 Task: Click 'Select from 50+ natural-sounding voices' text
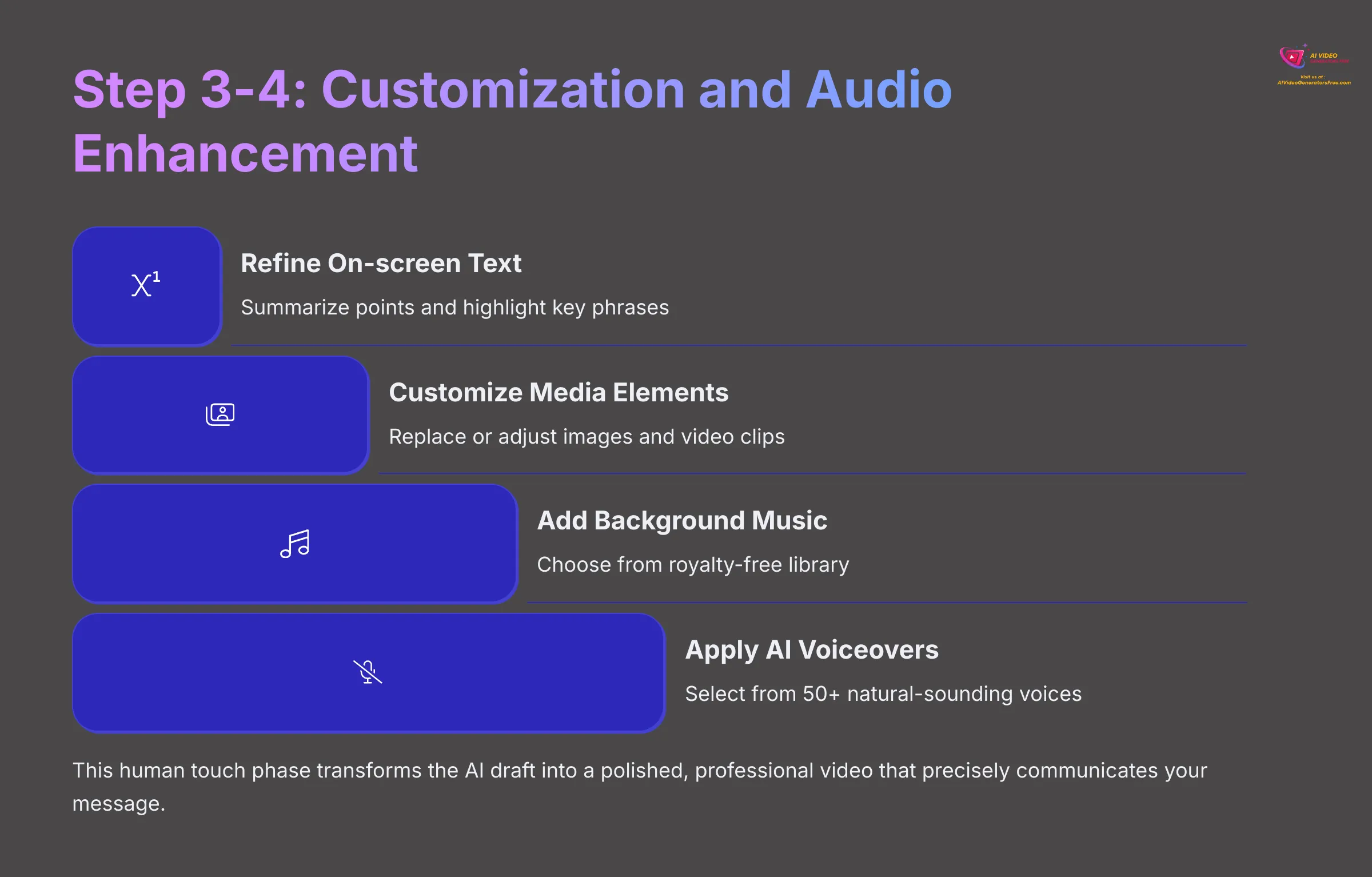coord(883,694)
